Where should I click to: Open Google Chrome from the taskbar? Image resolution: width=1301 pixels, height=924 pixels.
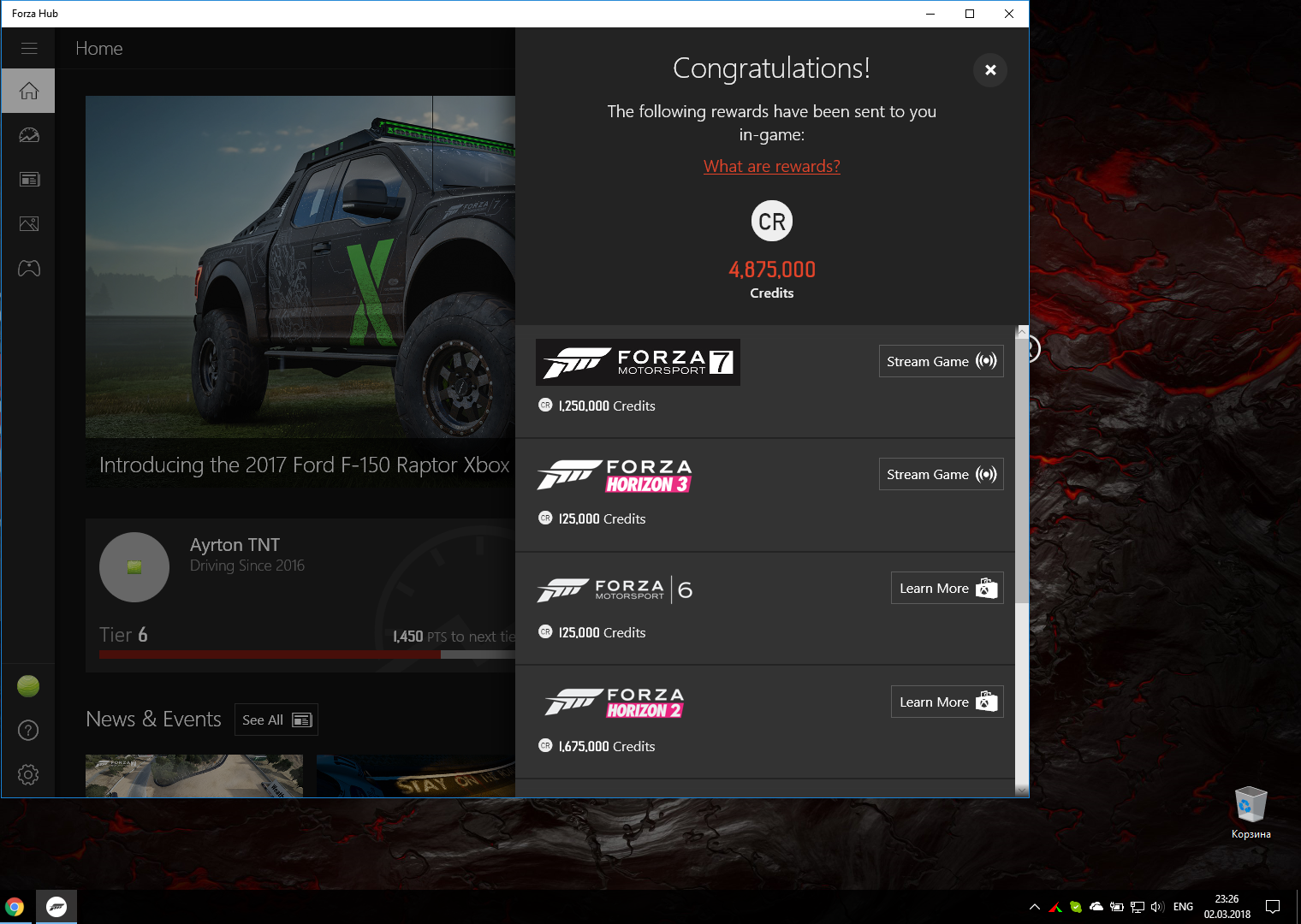tap(15, 907)
